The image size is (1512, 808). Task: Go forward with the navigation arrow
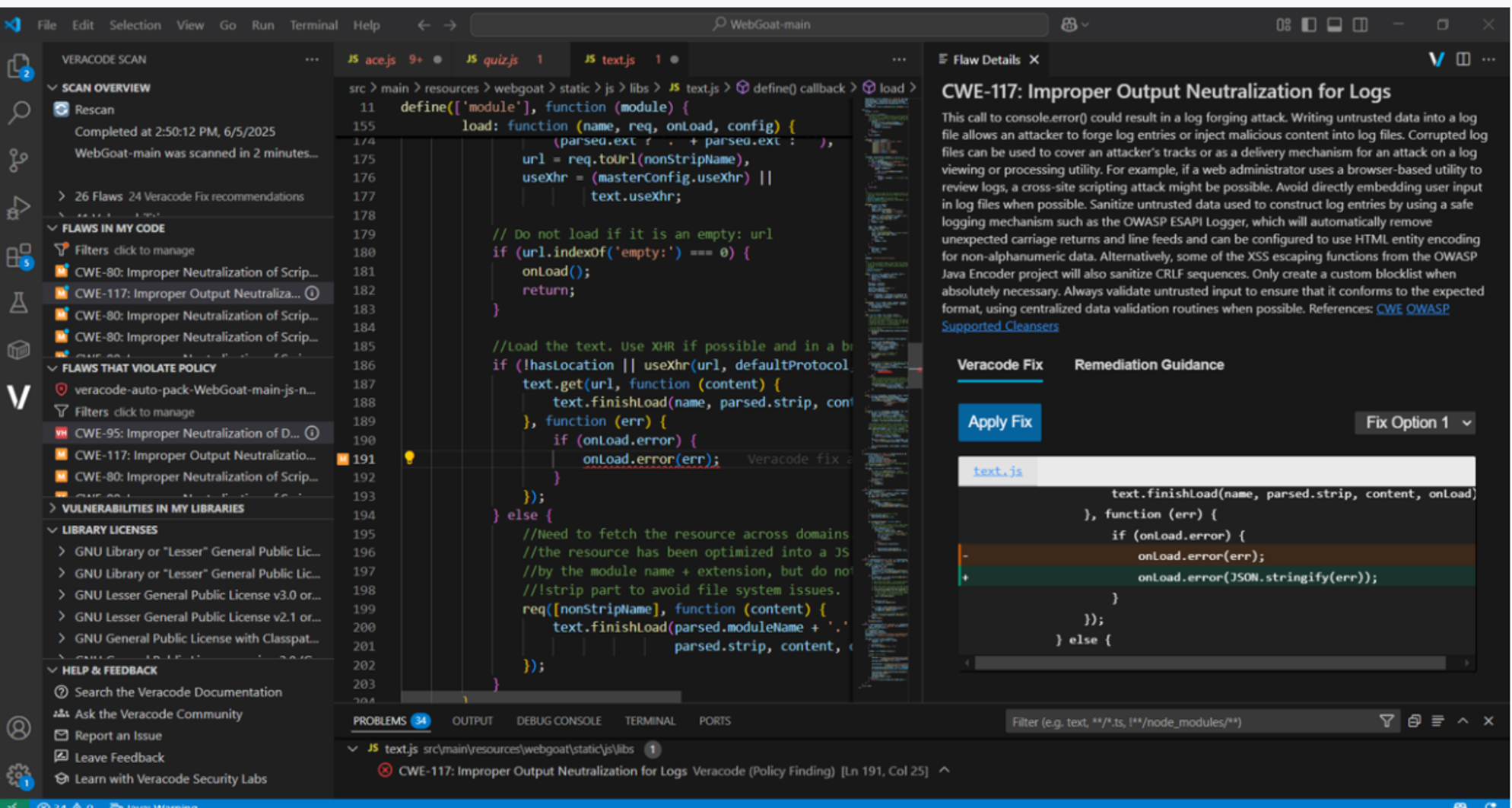pyautogui.click(x=450, y=25)
